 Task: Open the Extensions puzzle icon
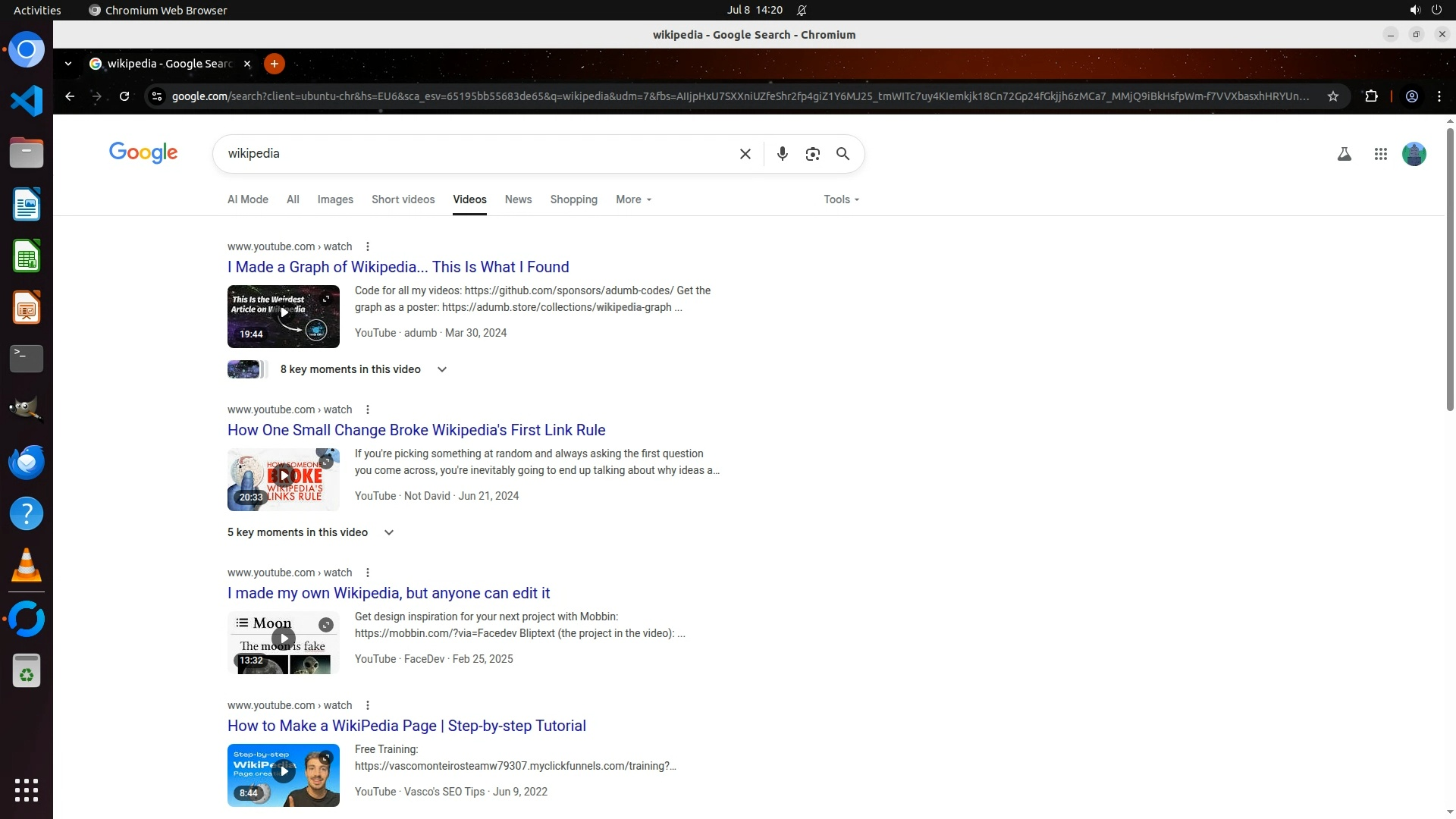pyautogui.click(x=1371, y=96)
